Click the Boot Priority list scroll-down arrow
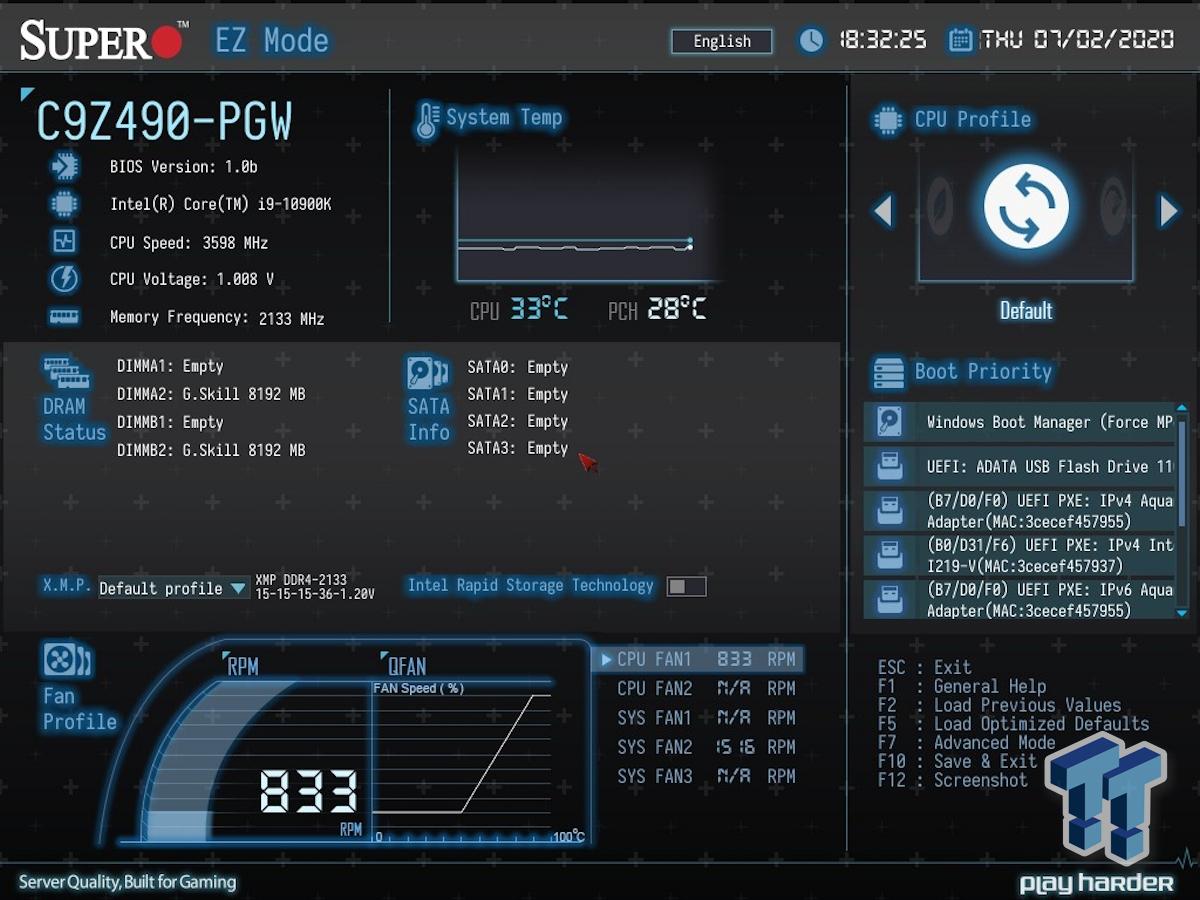This screenshot has height=900, width=1200. (1182, 612)
